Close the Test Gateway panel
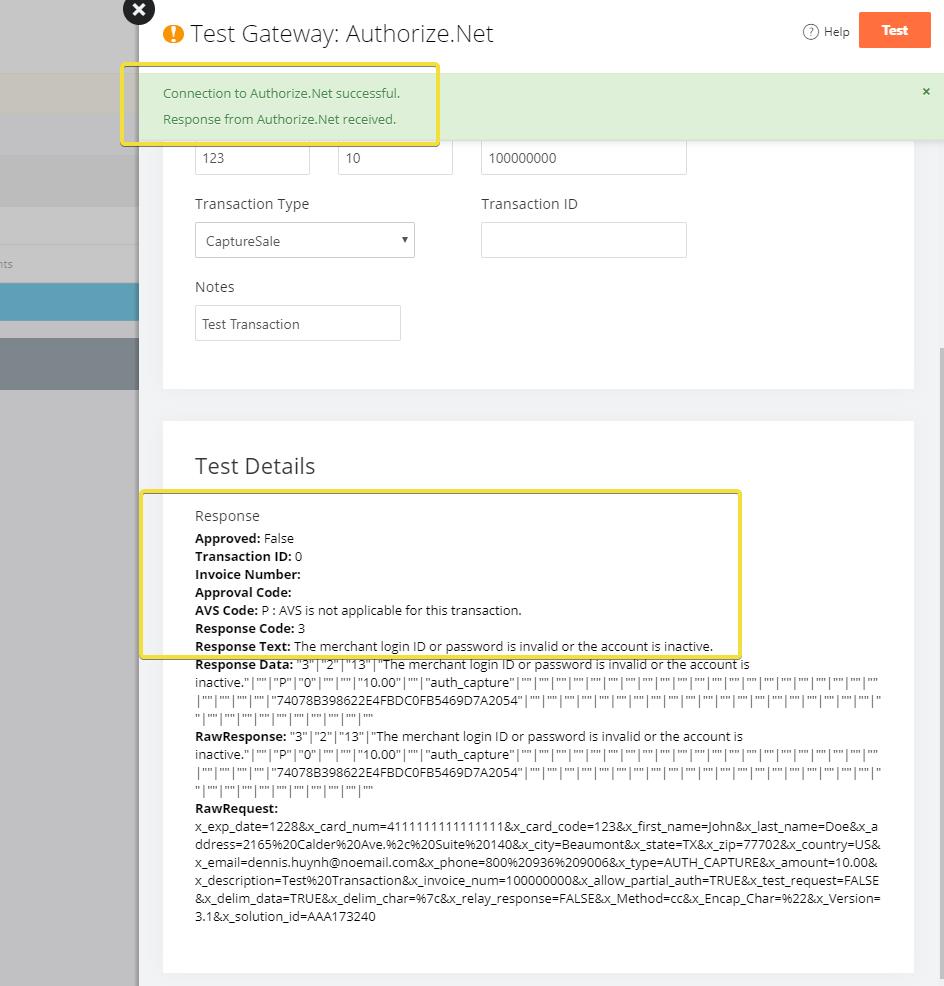Viewport: 944px width, 986px height. tap(139, 10)
